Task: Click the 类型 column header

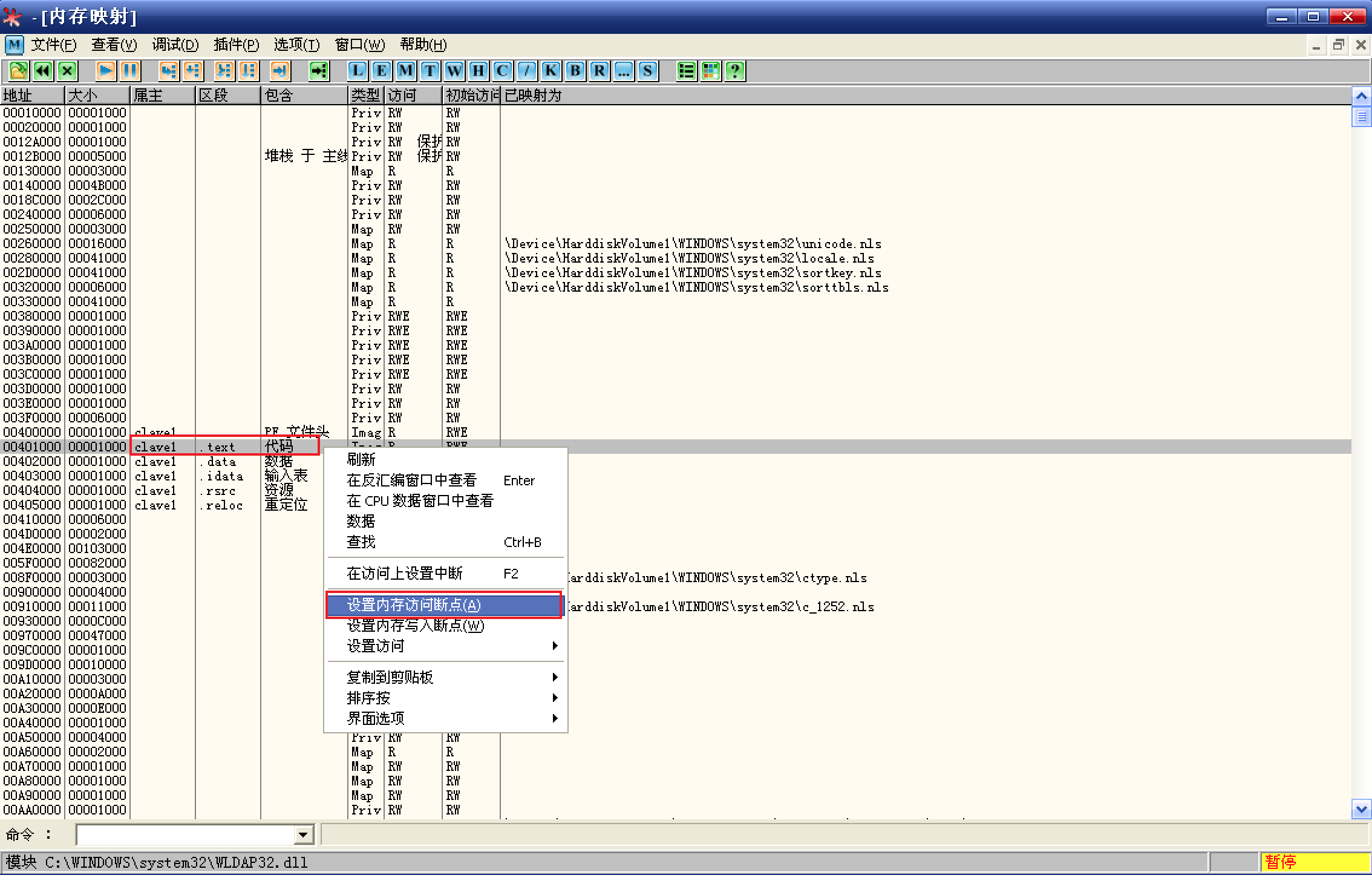Action: [x=365, y=96]
